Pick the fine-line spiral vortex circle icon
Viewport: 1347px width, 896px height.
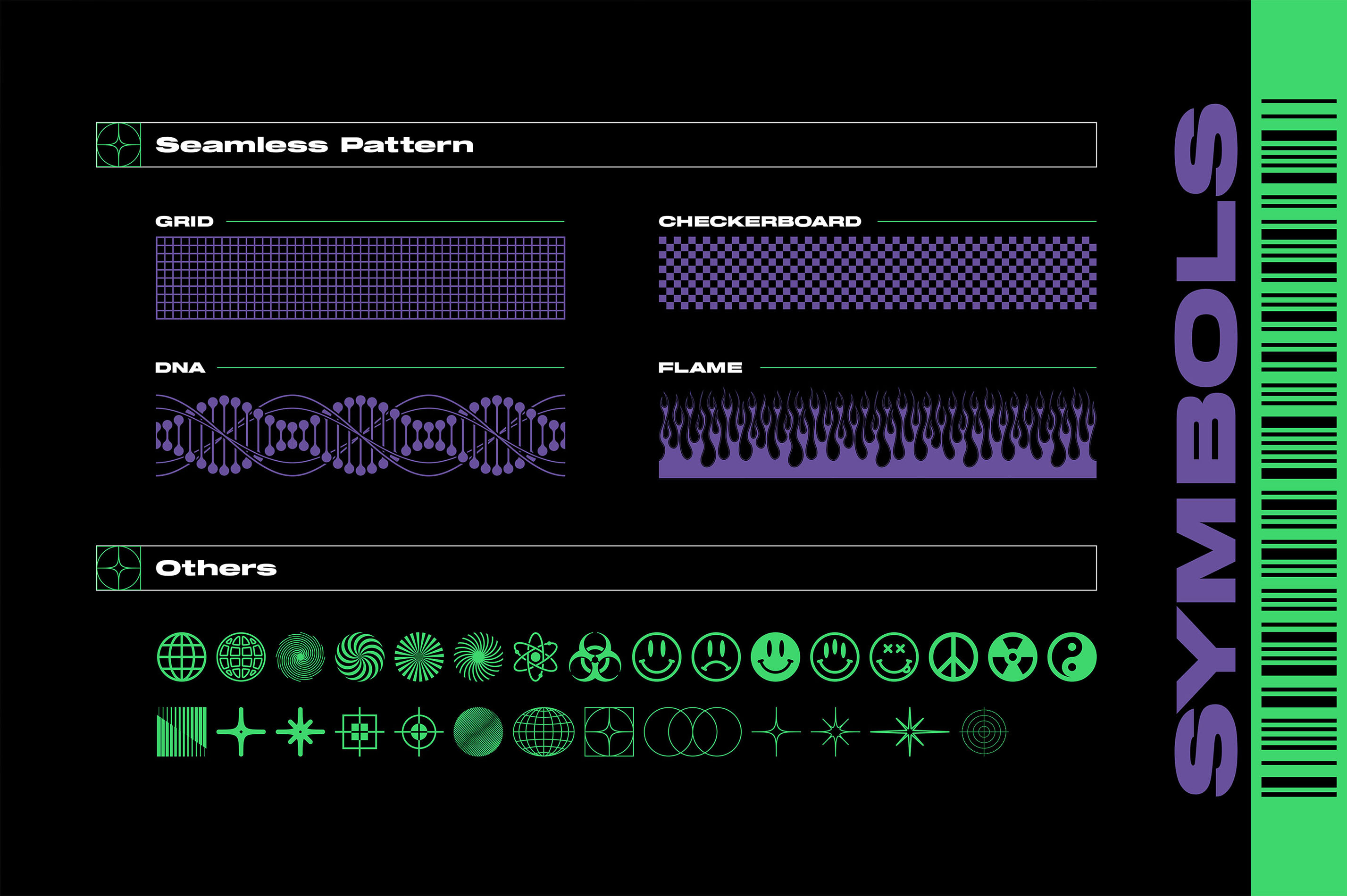click(x=300, y=656)
